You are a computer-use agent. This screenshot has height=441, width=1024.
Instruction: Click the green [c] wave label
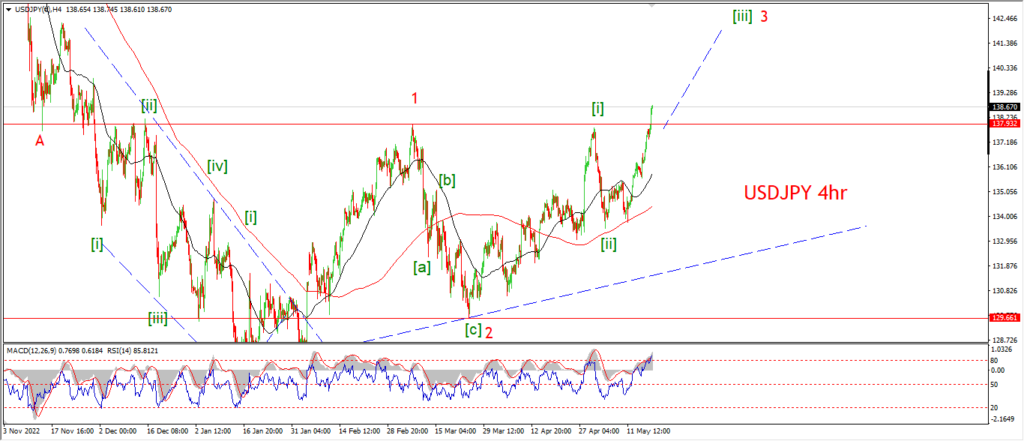(472, 330)
